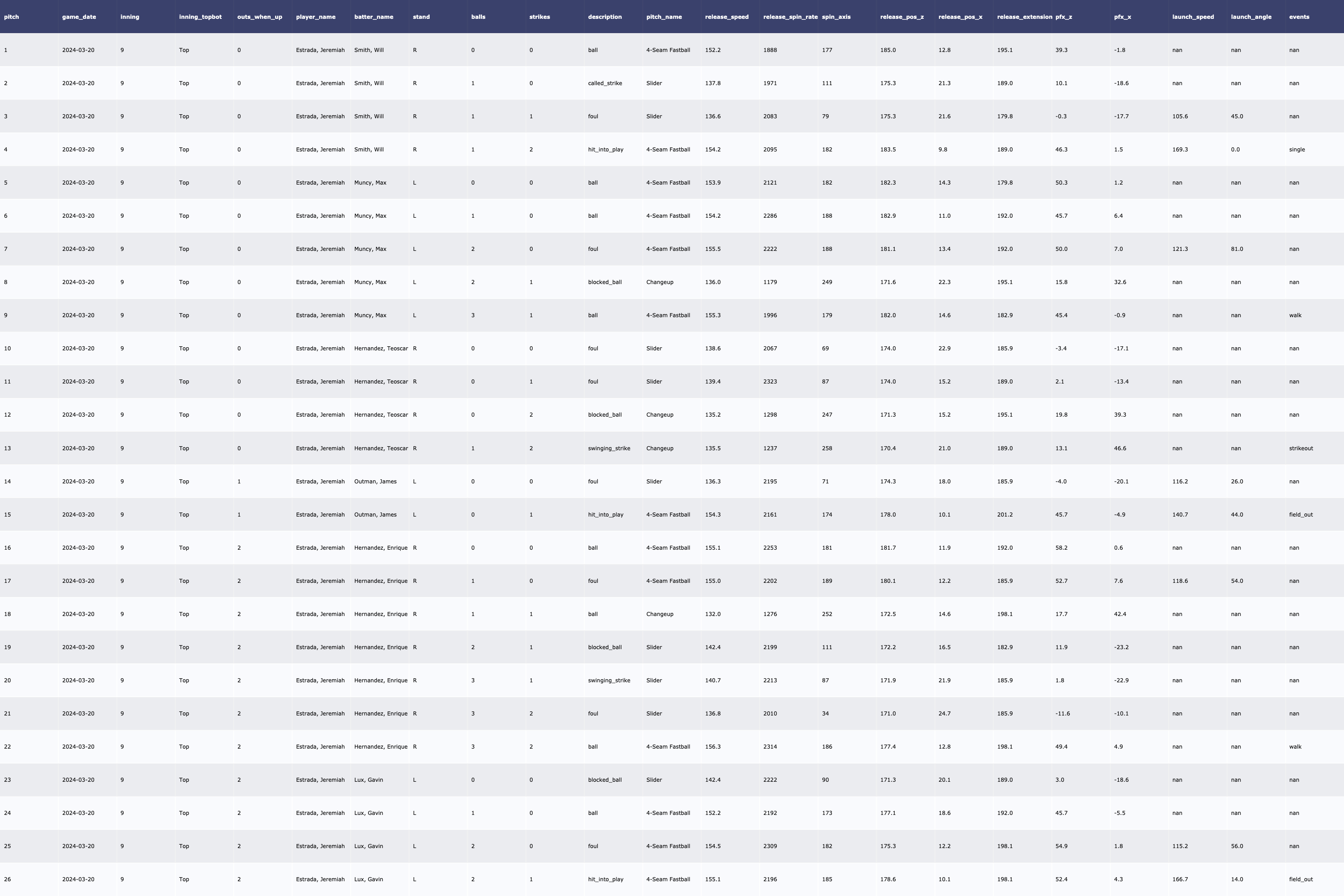Viewport: 1344px width, 896px height.
Task: Select the pitch number 26 cell
Action: pos(8,879)
